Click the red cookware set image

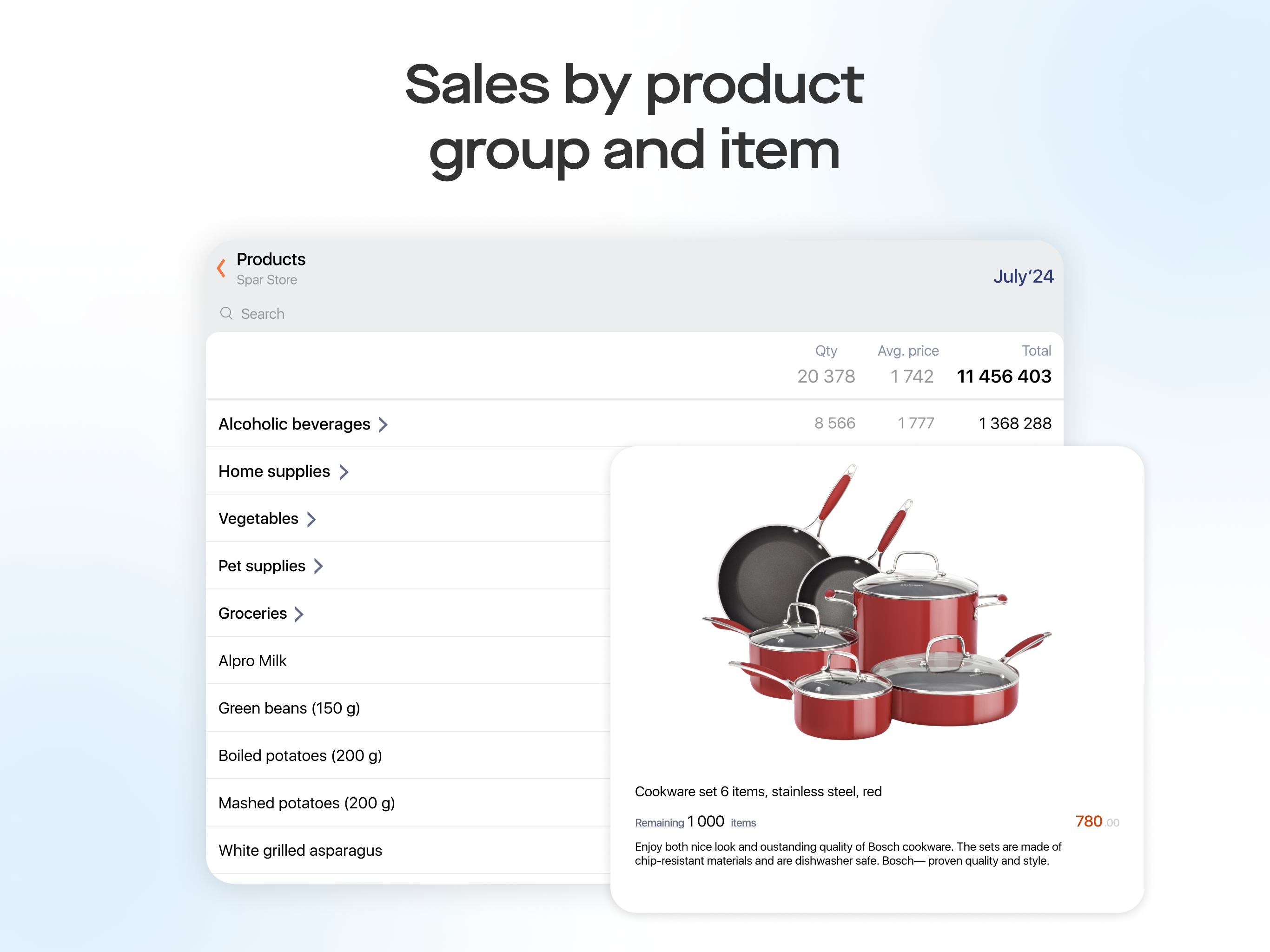coord(877,602)
